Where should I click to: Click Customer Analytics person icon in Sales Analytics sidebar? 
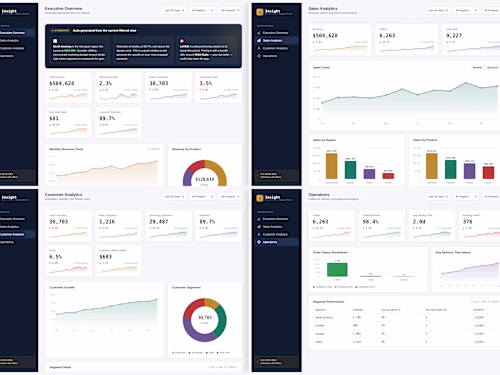[259, 48]
